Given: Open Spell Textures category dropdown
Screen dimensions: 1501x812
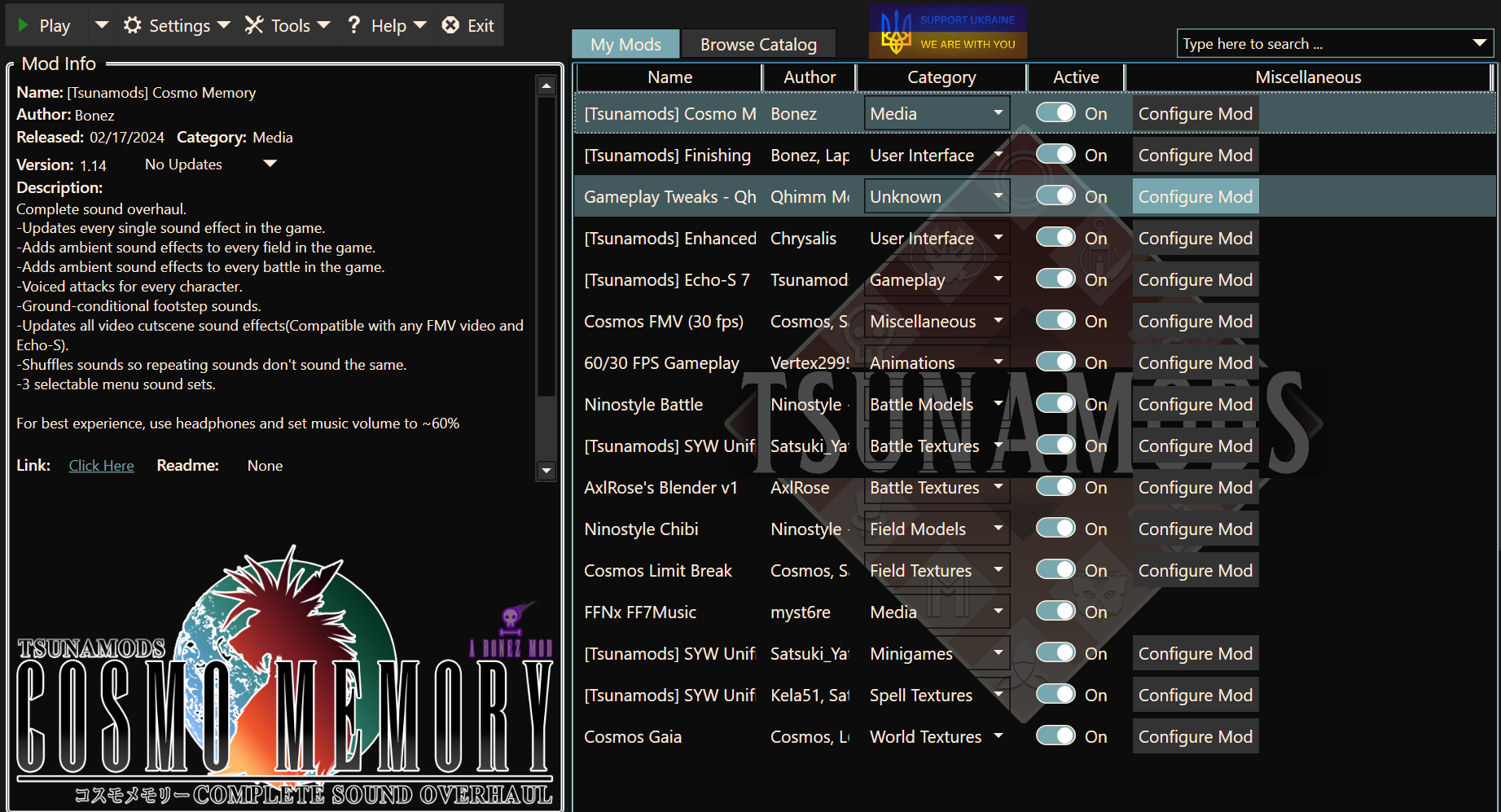Looking at the screenshot, I should [937, 695].
